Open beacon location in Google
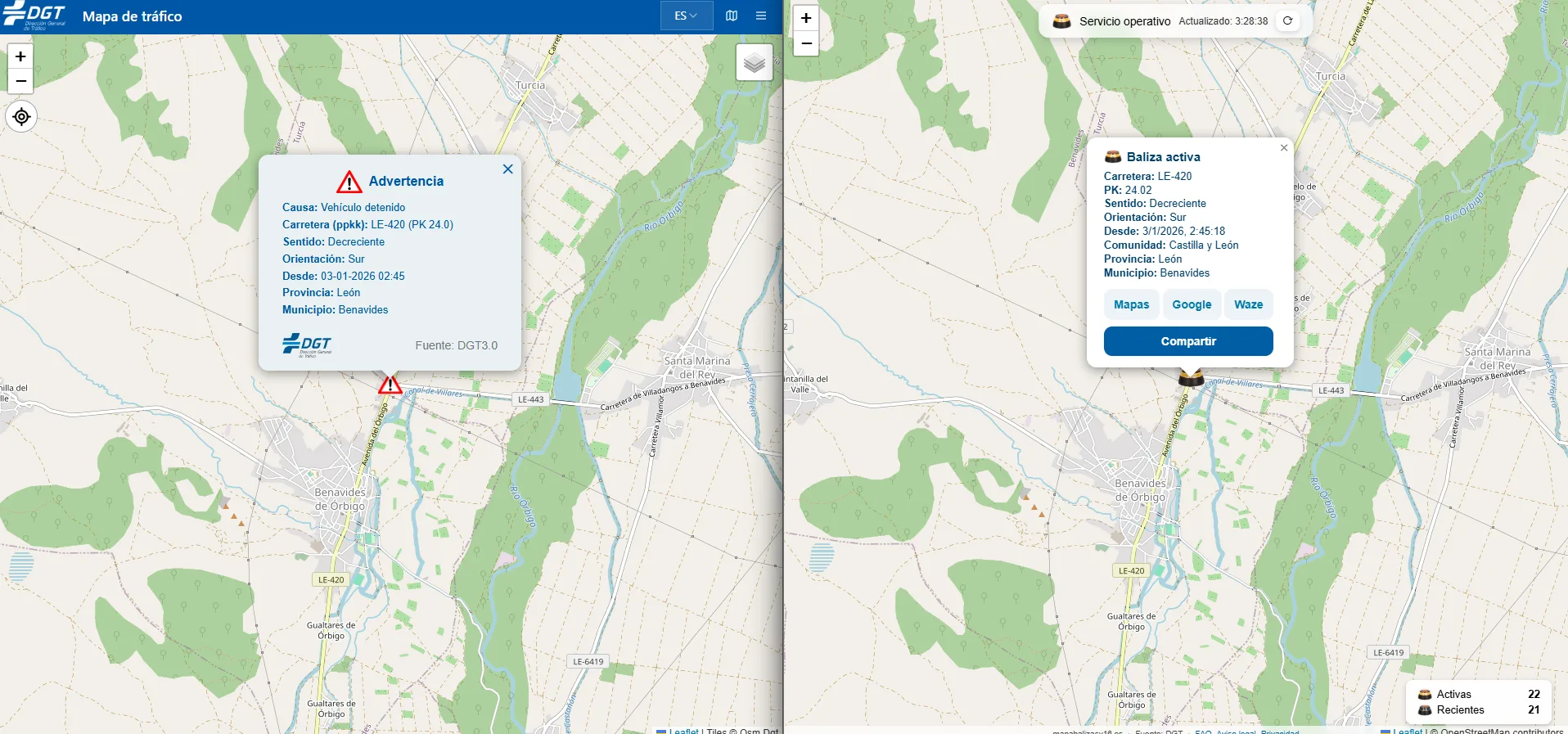The height and width of the screenshot is (734, 1568). pos(1192,304)
